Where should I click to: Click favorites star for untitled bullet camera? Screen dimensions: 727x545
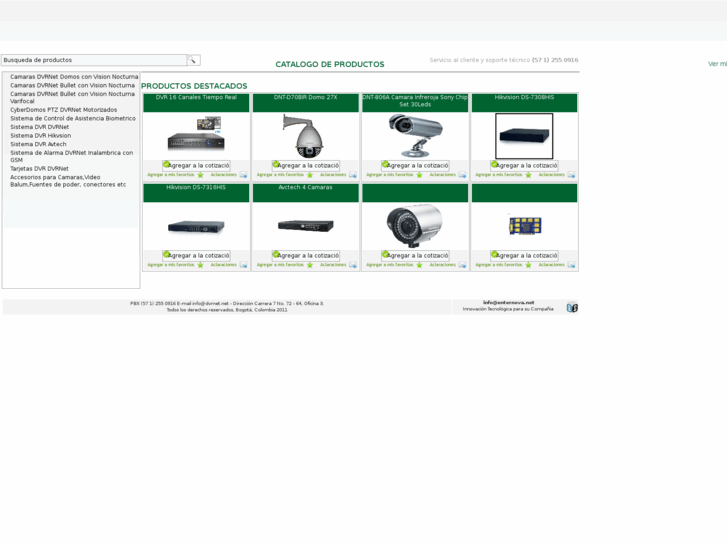419,265
